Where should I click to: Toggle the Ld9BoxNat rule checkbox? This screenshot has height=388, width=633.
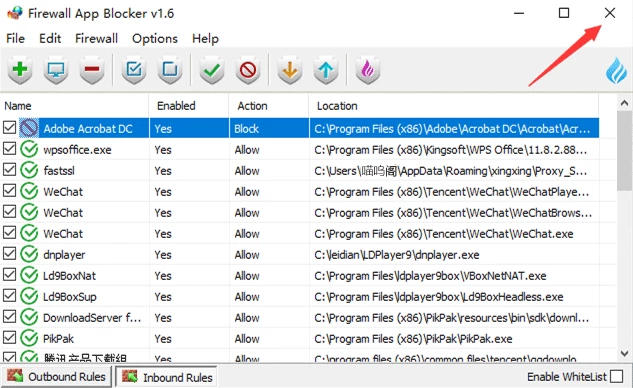[x=9, y=275]
